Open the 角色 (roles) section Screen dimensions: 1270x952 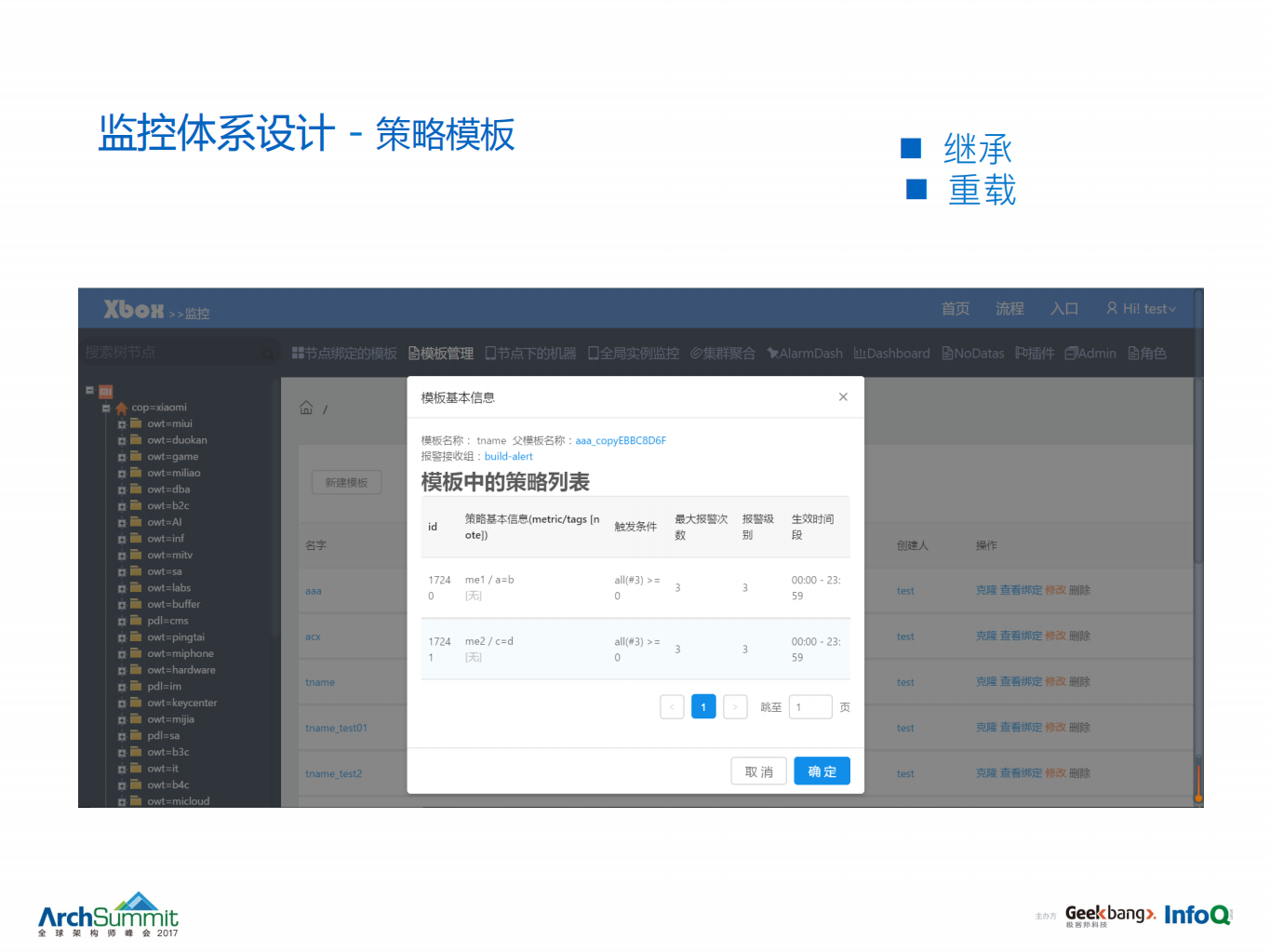1146,353
